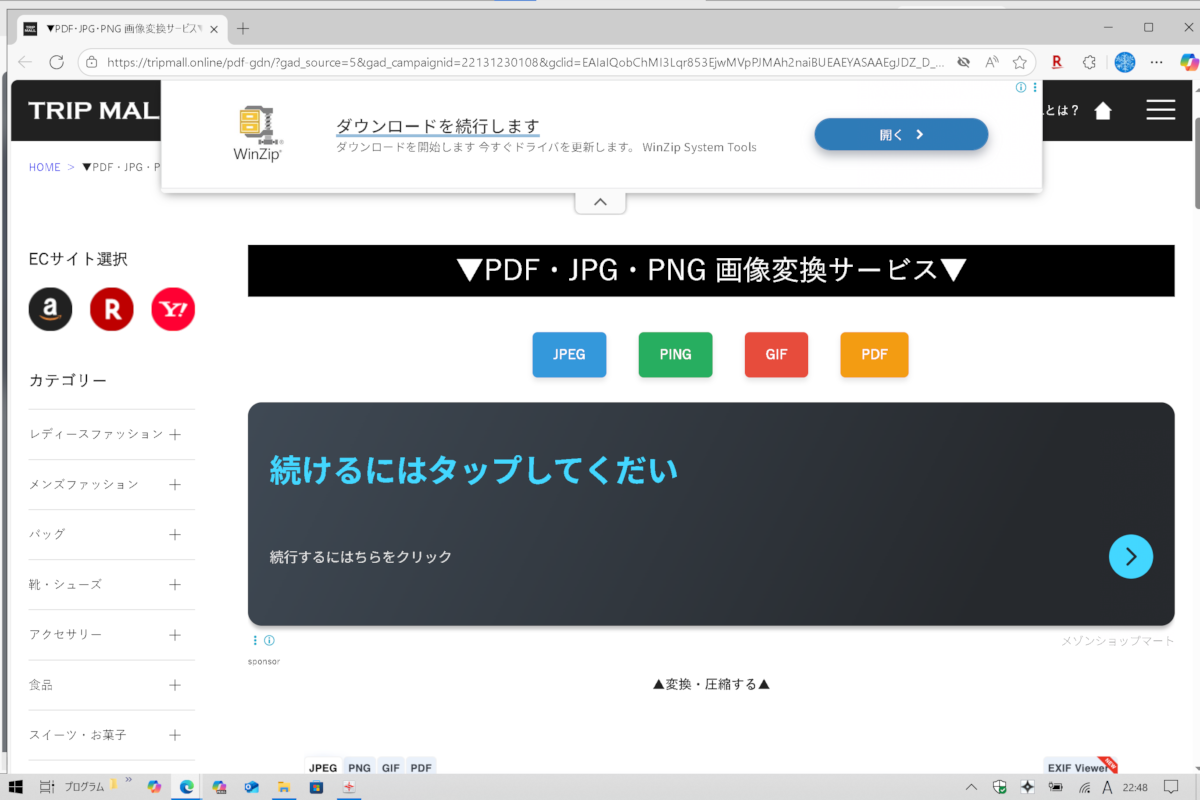Click メゾンショップマート text
This screenshot has height=800, width=1200.
pos(1118,641)
